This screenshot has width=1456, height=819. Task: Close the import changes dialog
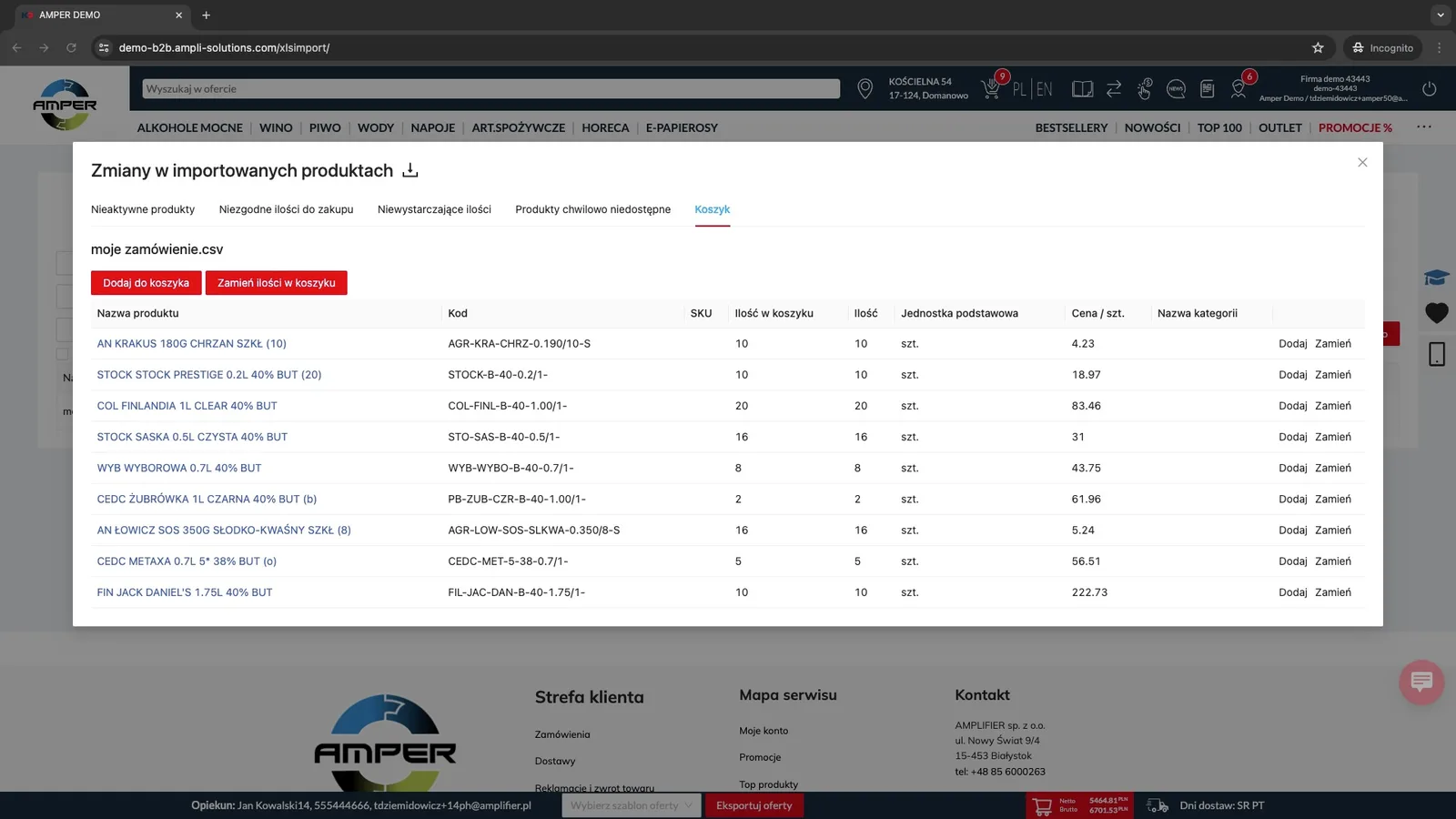(1362, 162)
